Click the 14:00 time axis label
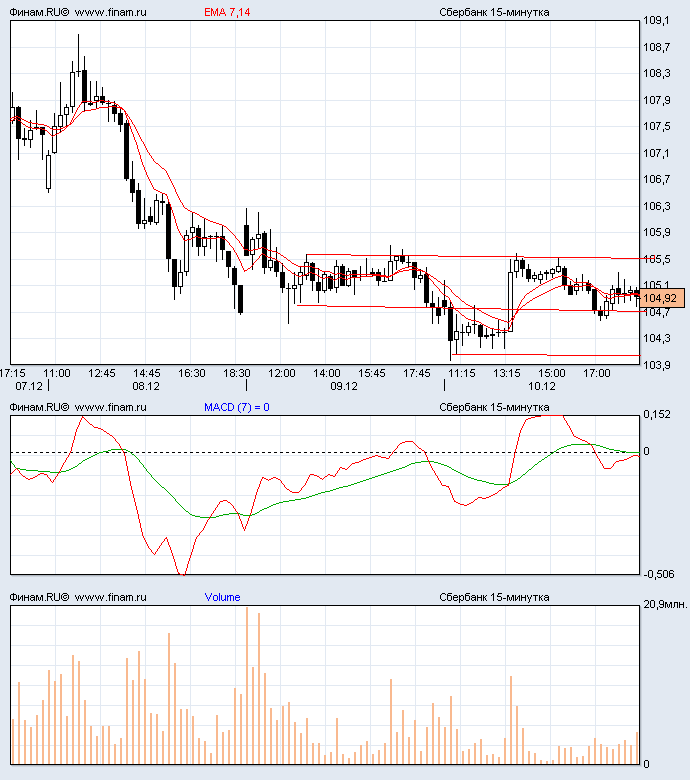 click(327, 373)
